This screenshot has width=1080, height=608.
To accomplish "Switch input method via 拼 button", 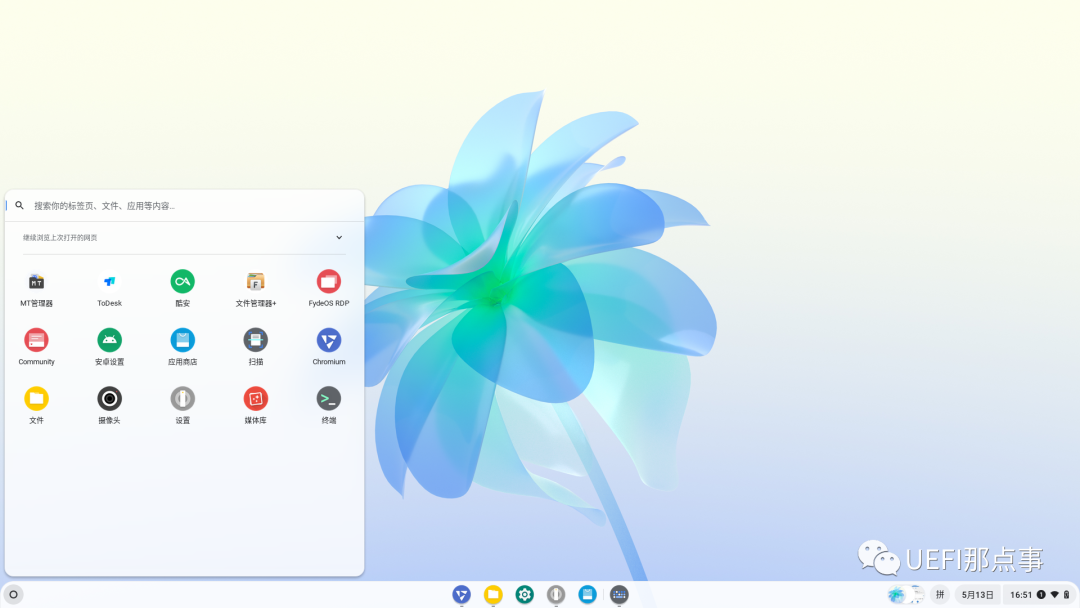I will (x=940, y=595).
